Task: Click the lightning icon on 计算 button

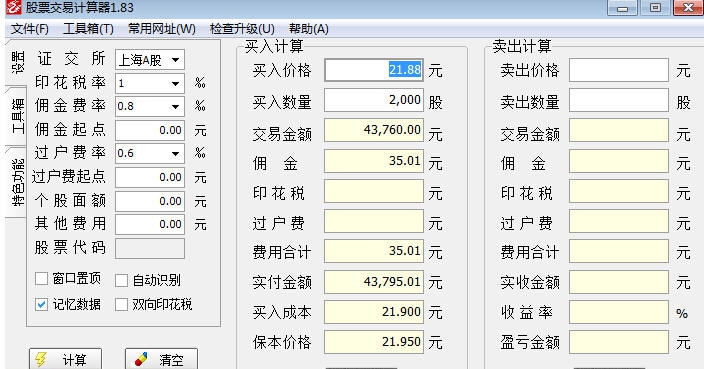Action: (41, 360)
